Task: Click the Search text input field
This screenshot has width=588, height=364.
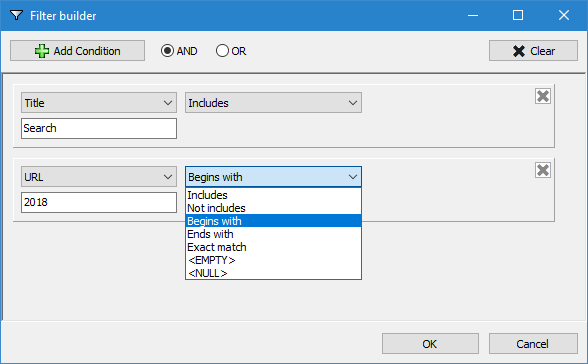Action: click(99, 128)
